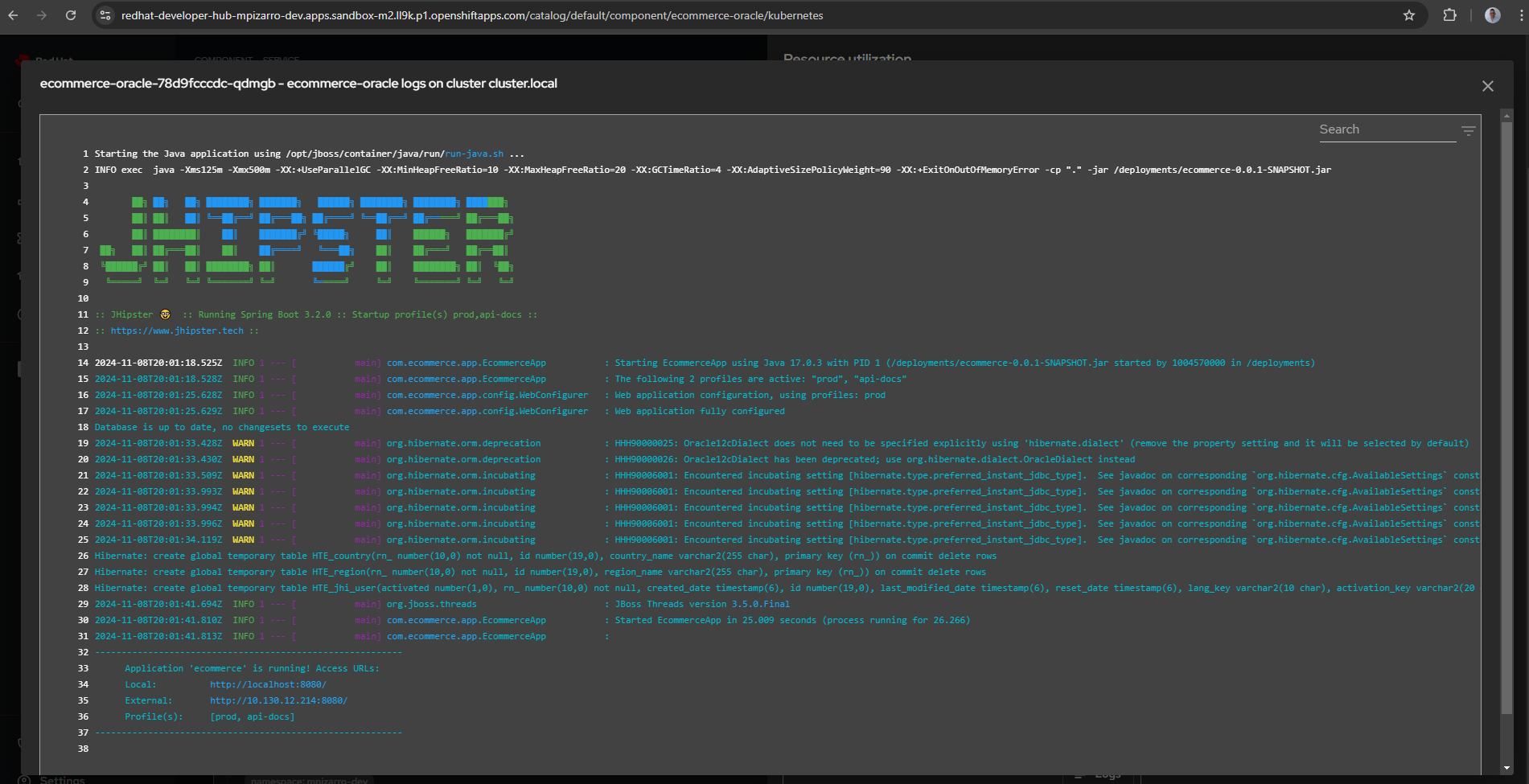Bookmark this page with the star icon
Image resolution: width=1529 pixels, height=784 pixels.
coord(1410,14)
